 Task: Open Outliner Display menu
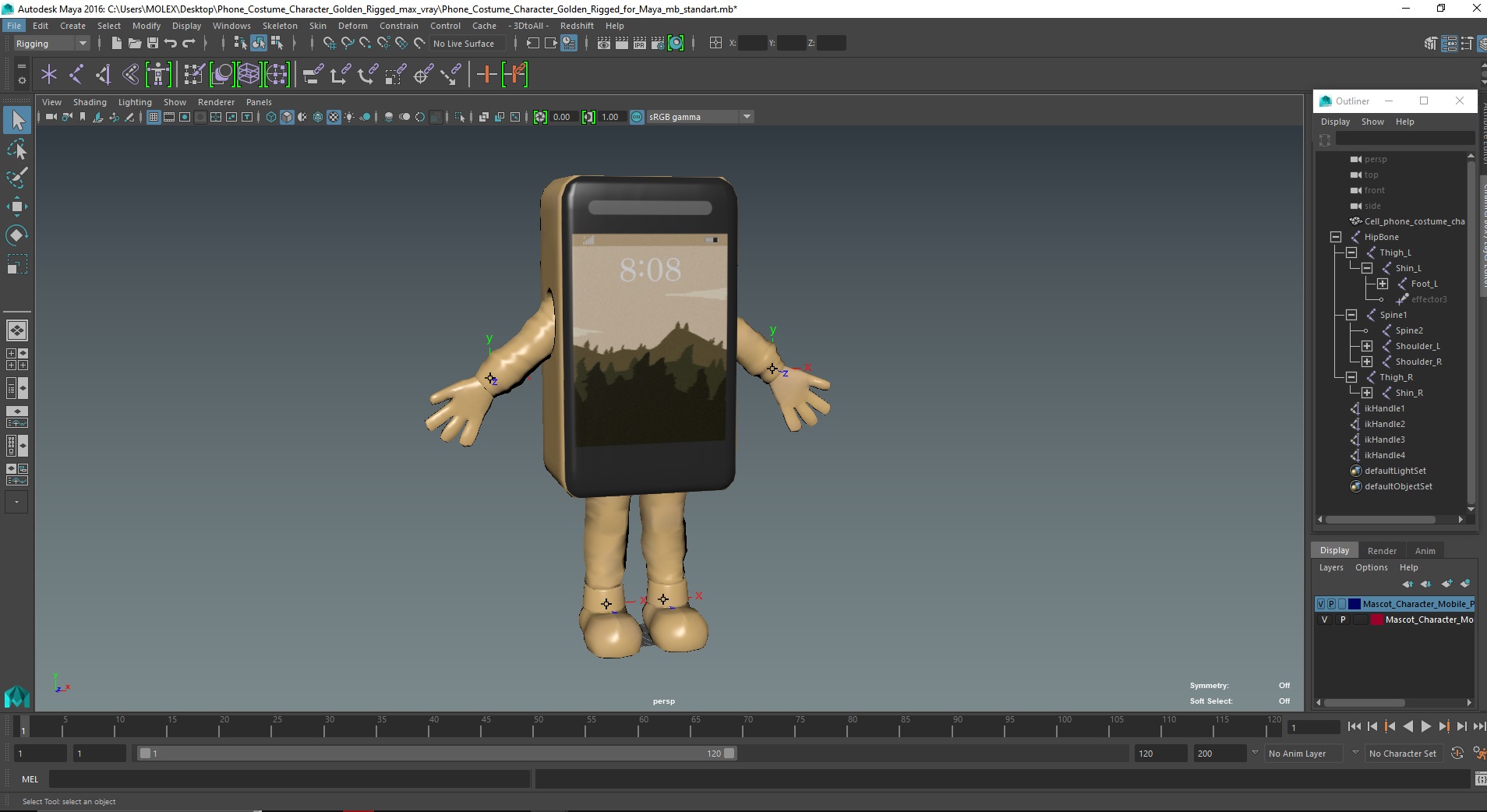(x=1335, y=122)
